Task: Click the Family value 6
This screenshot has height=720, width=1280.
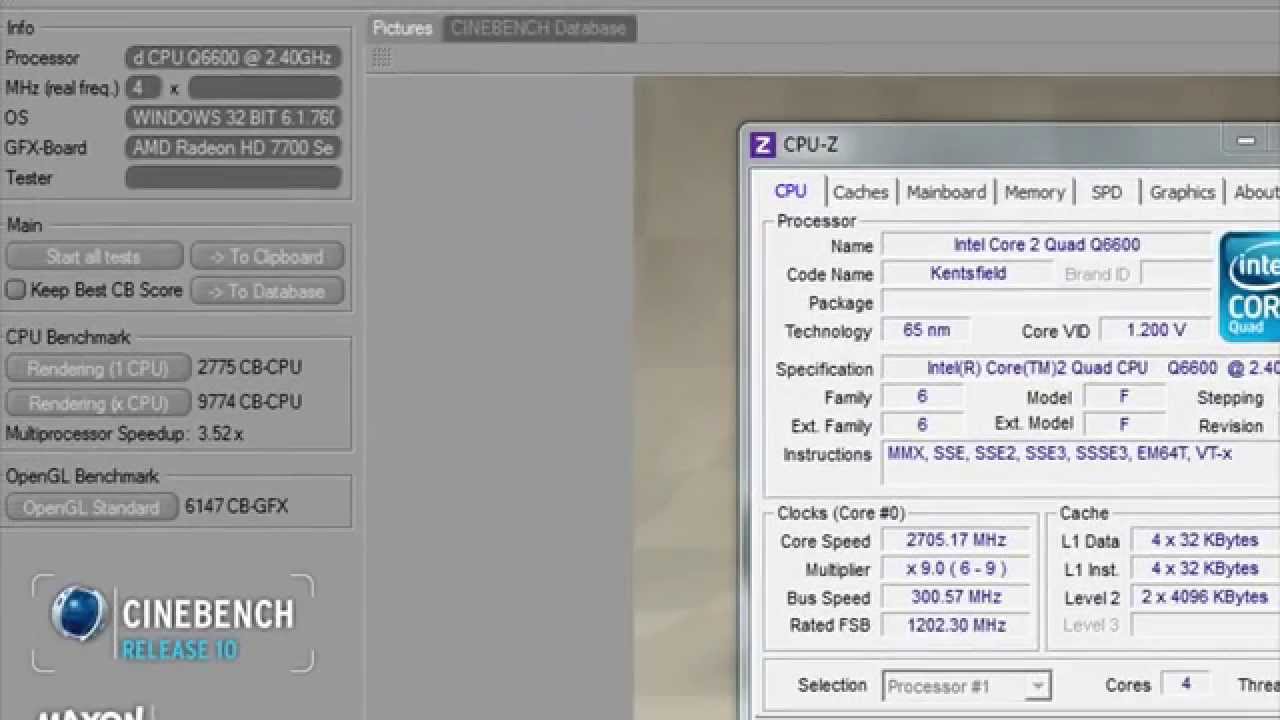Action: pos(922,397)
